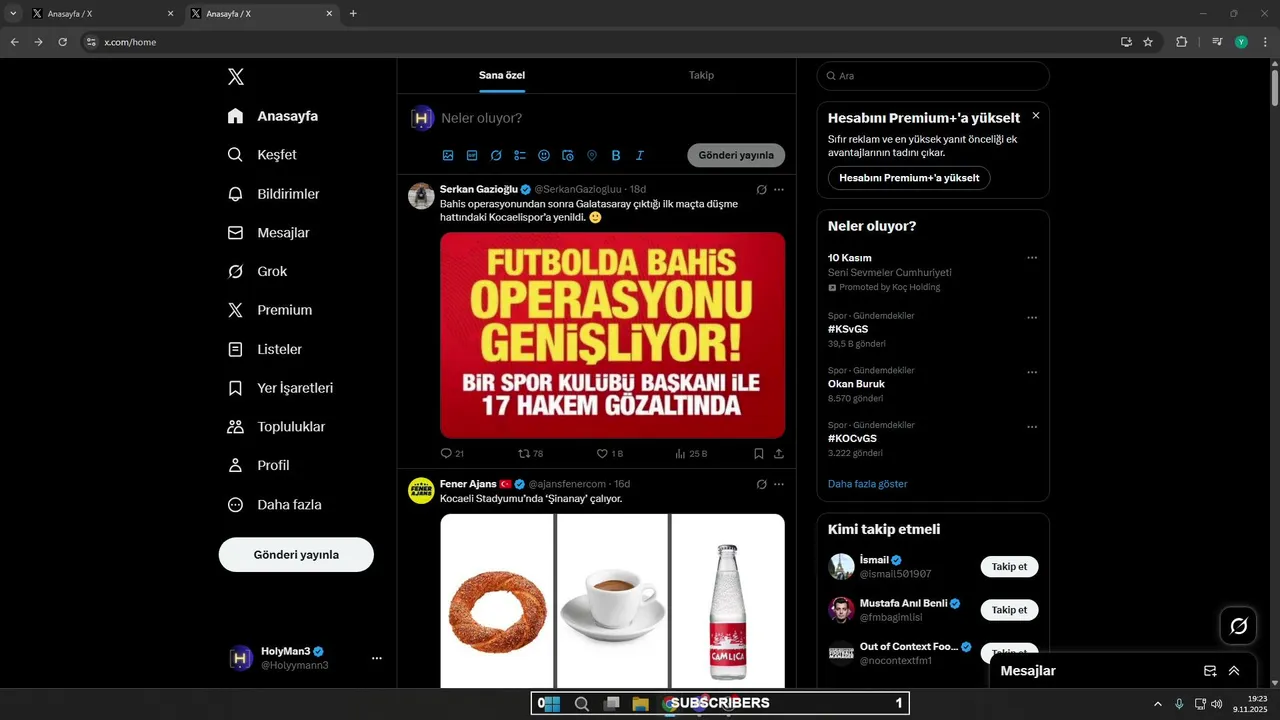
Task: Expand the Mesajlar drawer
Action: 1234,671
